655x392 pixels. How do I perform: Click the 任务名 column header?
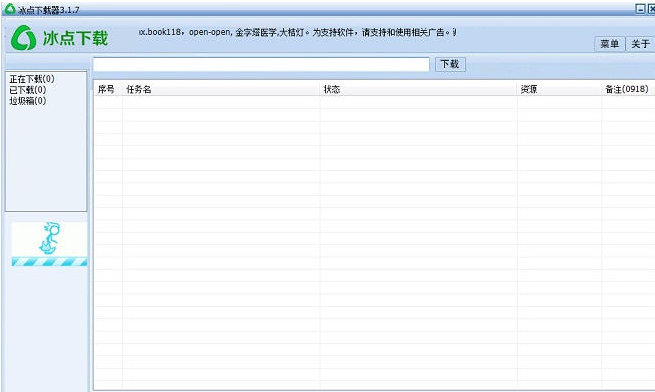pos(221,89)
